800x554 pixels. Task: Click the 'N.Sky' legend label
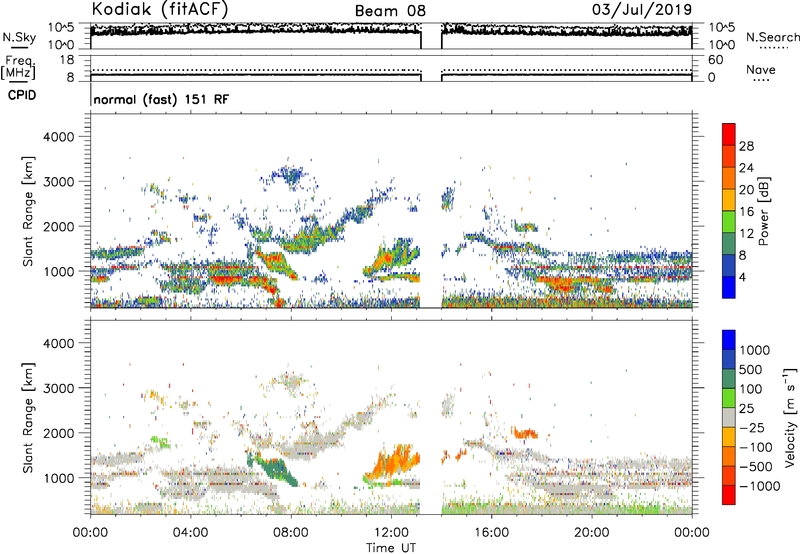19,37
